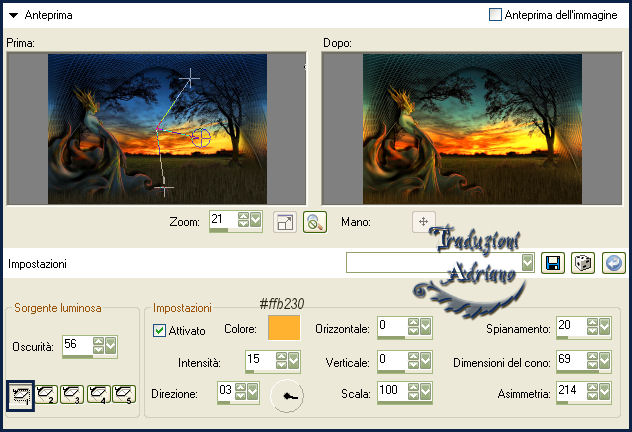The image size is (632, 432).
Task: Open the Scala slider dropdown arrow
Action: pyautogui.click(x=426, y=391)
